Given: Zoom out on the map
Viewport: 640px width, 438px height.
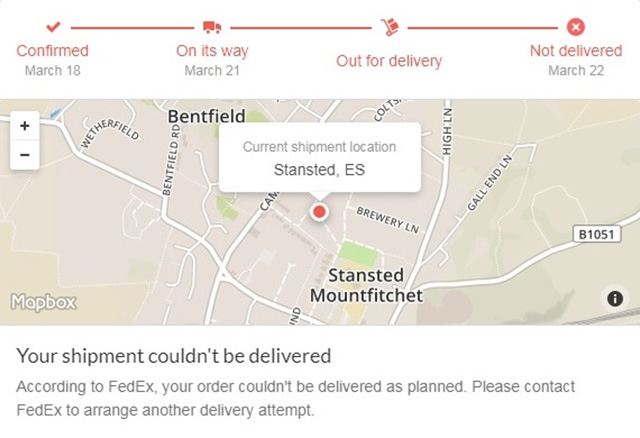Looking at the screenshot, I should pyautogui.click(x=24, y=156).
